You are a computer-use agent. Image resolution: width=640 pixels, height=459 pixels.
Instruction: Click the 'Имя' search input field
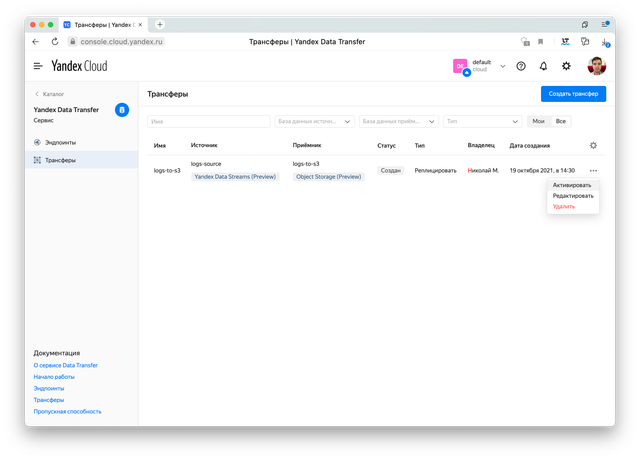pos(208,121)
